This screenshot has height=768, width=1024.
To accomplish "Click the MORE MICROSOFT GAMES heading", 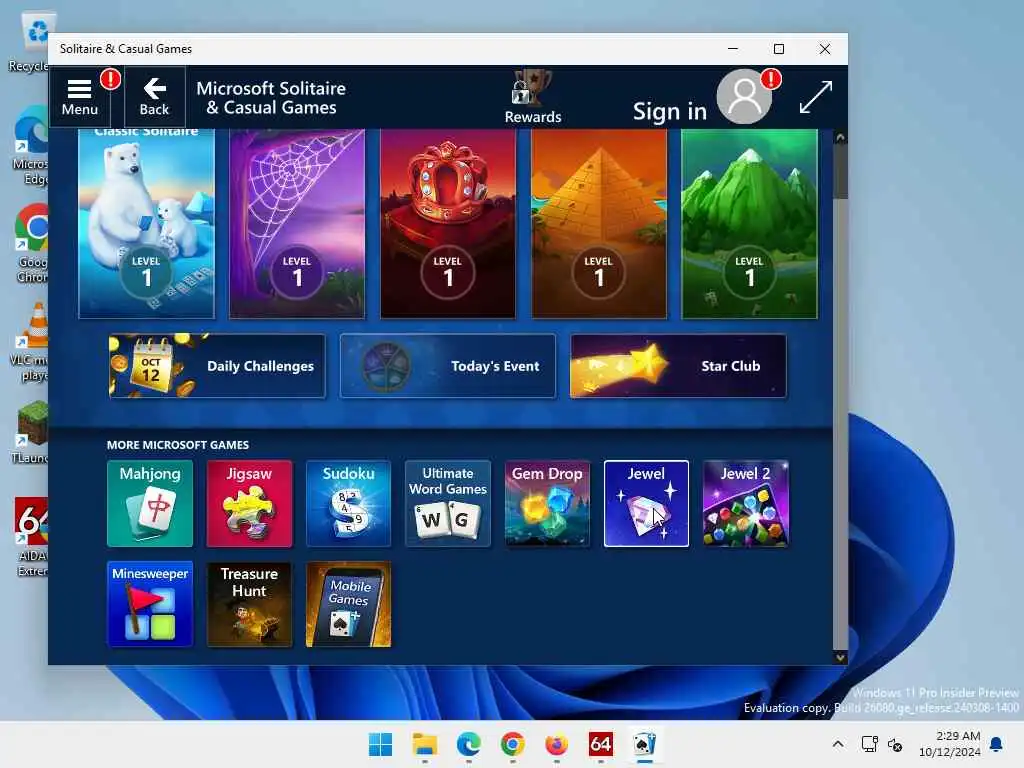I will (178, 445).
